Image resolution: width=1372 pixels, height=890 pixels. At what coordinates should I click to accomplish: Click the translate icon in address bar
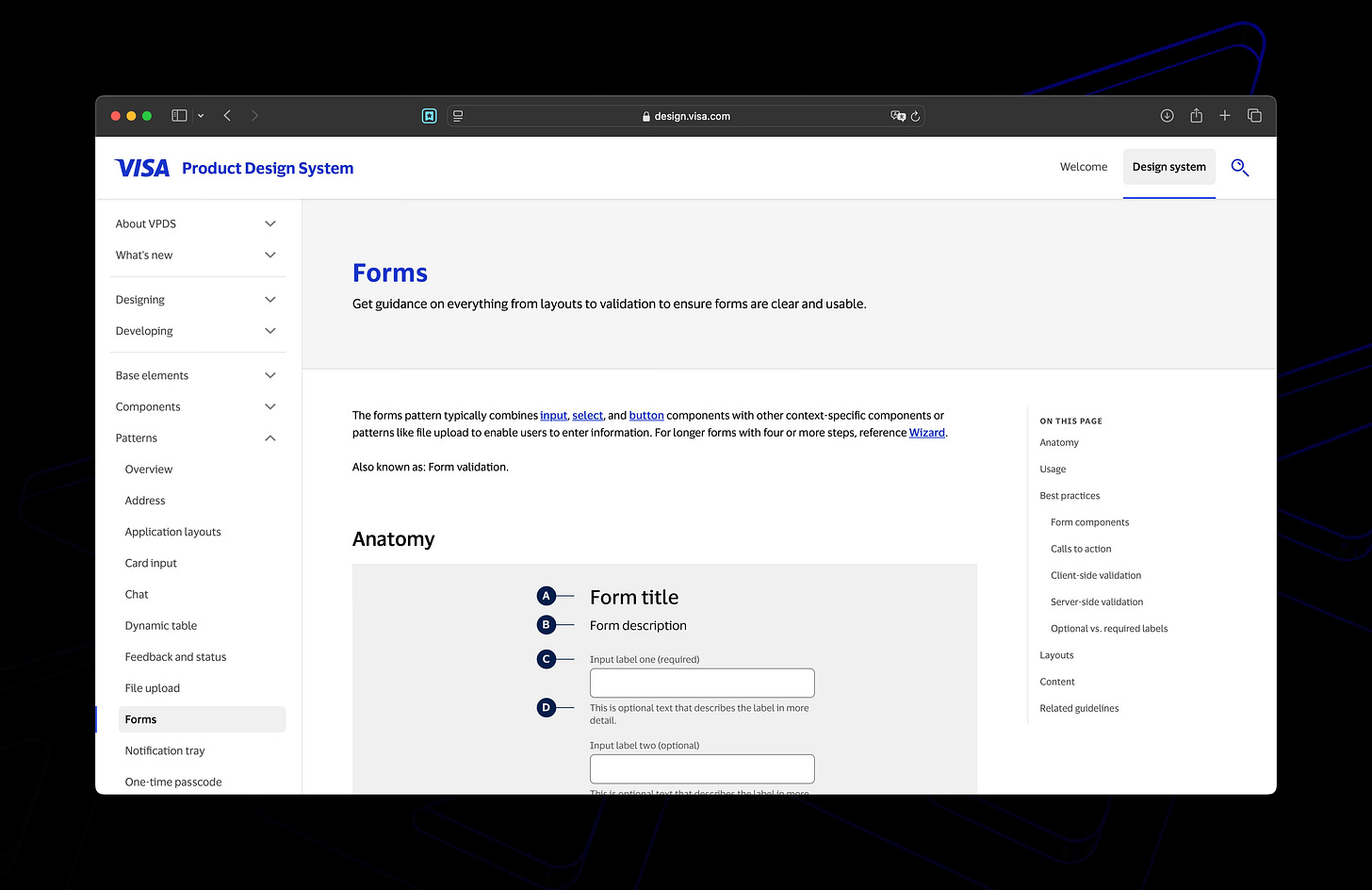coord(898,116)
